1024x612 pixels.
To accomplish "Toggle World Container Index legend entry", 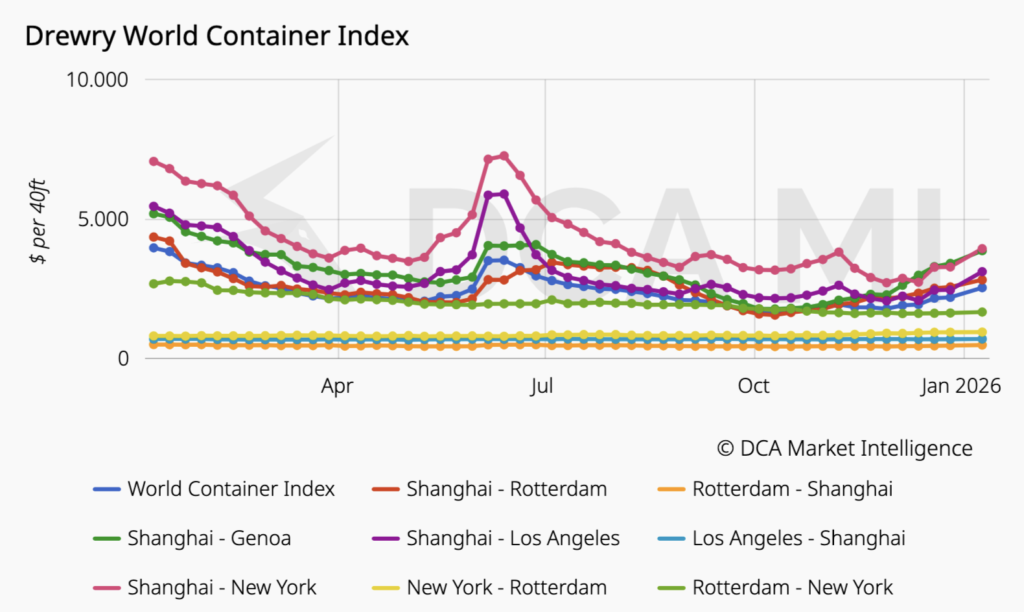I will [230, 489].
